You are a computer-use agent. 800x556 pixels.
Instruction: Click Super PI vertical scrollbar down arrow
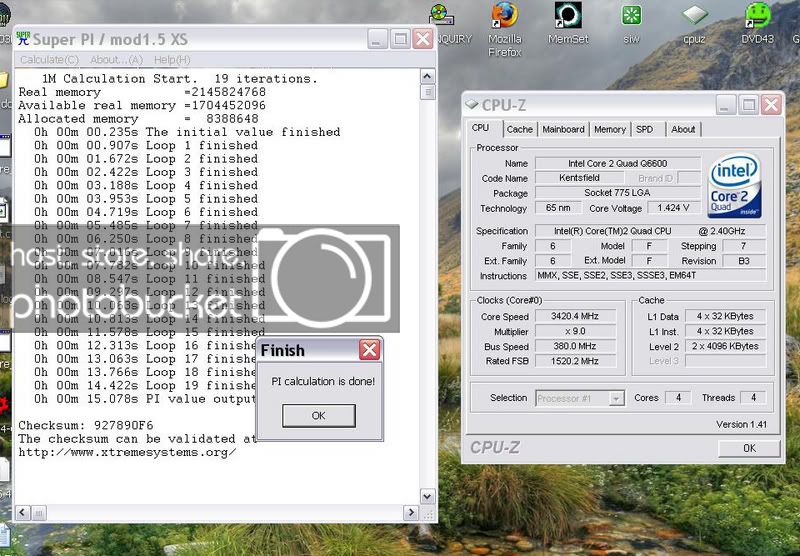tap(427, 495)
